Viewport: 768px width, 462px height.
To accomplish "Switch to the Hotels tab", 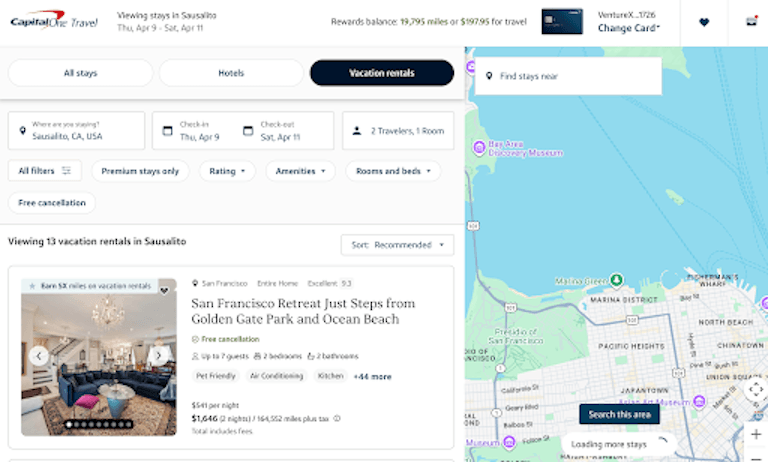I will (x=231, y=73).
